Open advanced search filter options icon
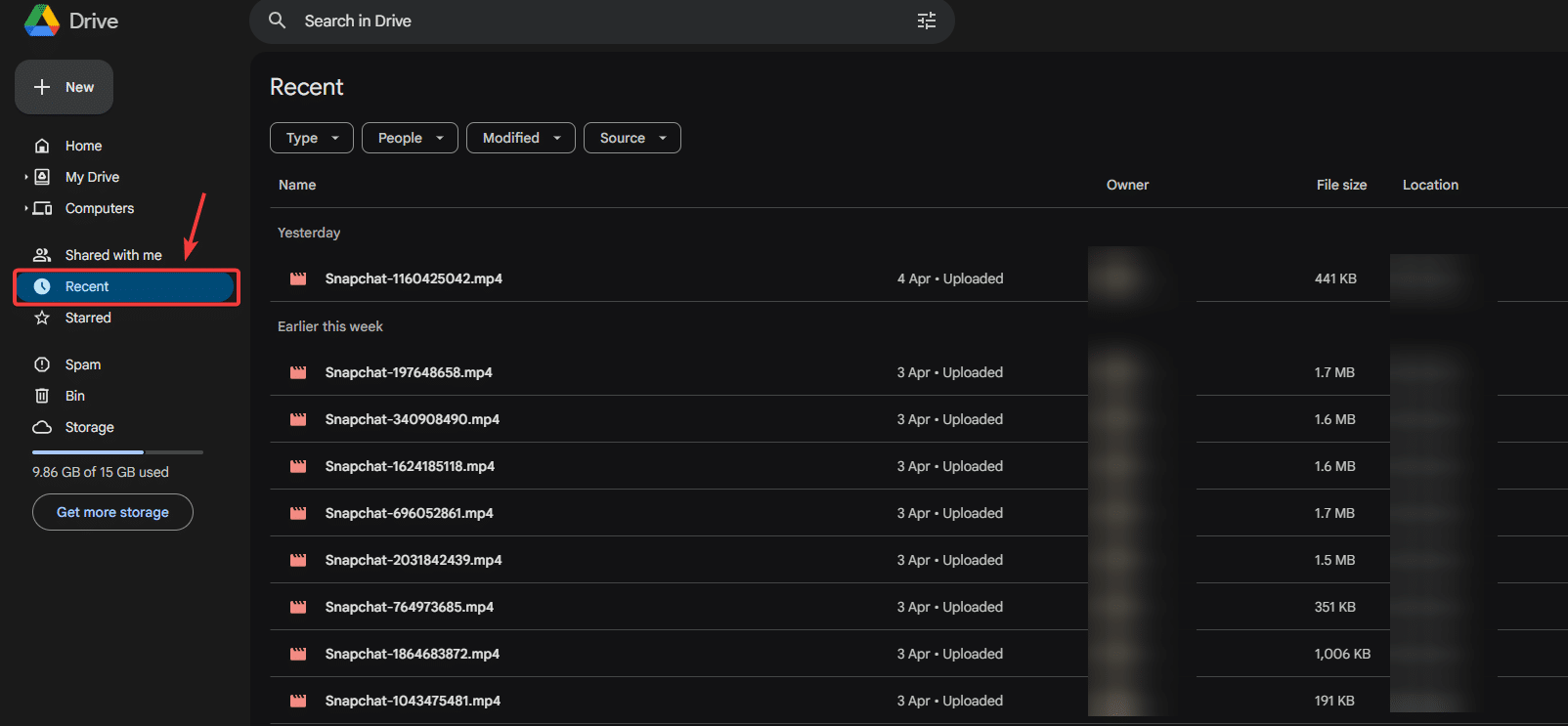The image size is (1568, 726). (x=926, y=21)
